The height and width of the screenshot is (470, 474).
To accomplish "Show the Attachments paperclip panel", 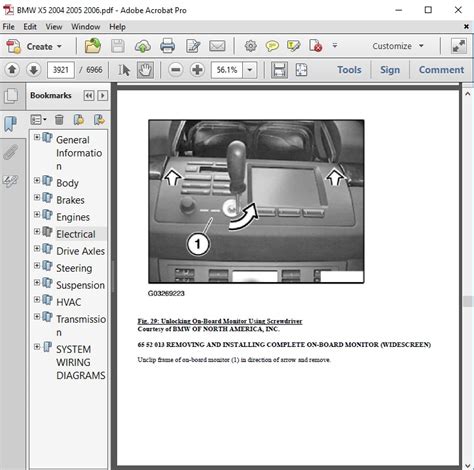I will click(x=10, y=152).
